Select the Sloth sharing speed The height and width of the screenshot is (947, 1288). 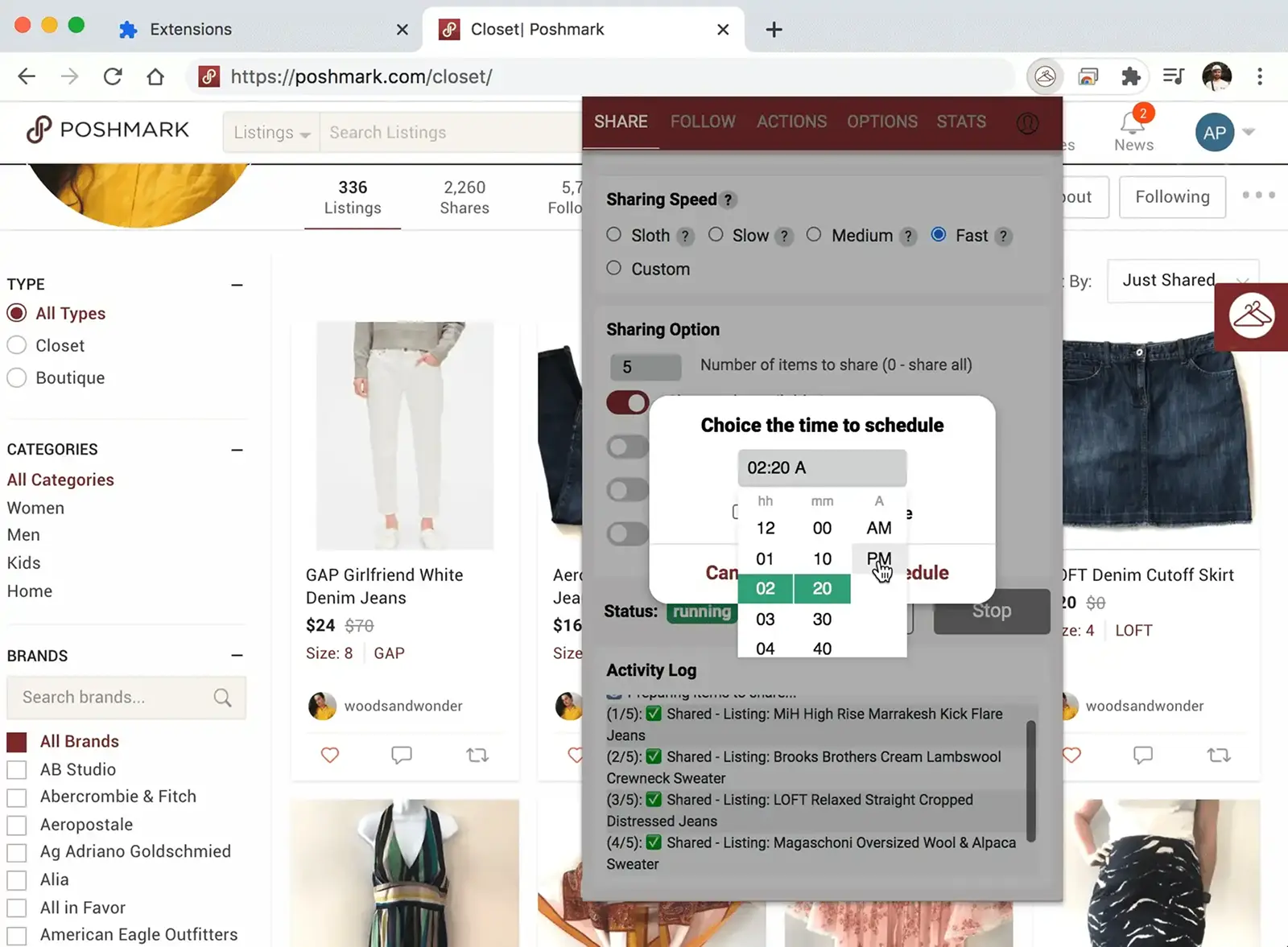click(x=614, y=234)
